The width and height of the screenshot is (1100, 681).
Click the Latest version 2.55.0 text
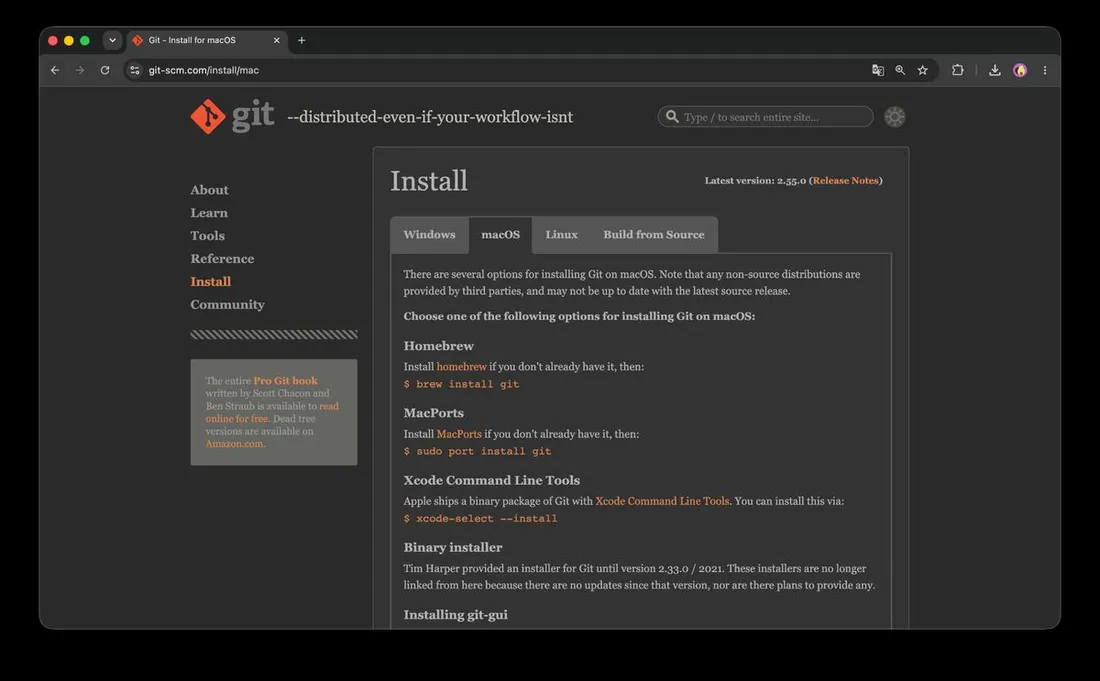coord(756,181)
